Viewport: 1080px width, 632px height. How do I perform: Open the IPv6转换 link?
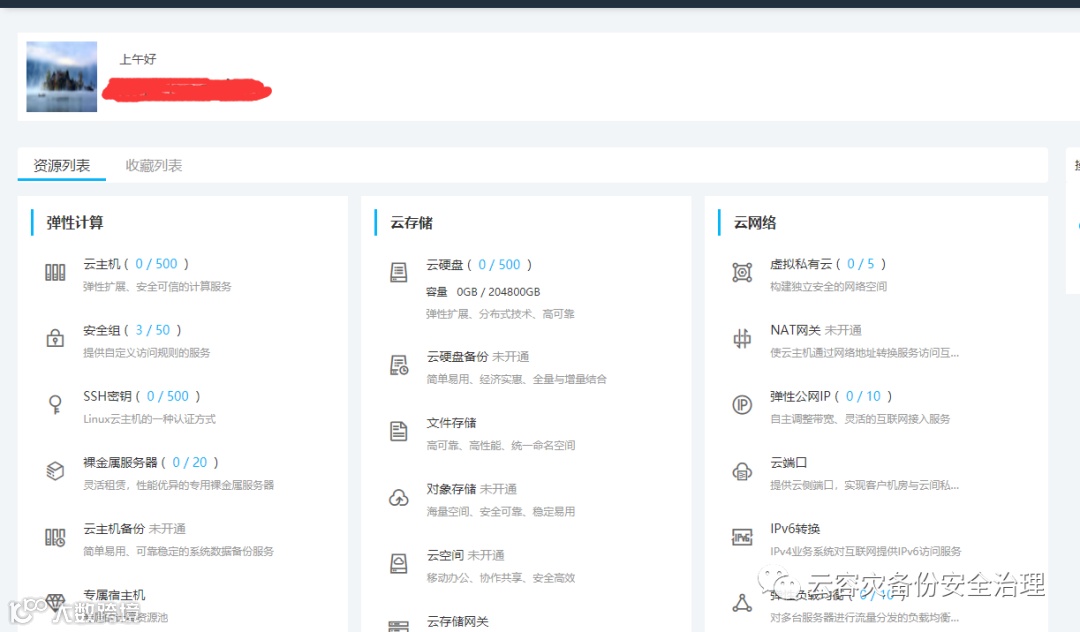pyautogui.click(x=795, y=528)
